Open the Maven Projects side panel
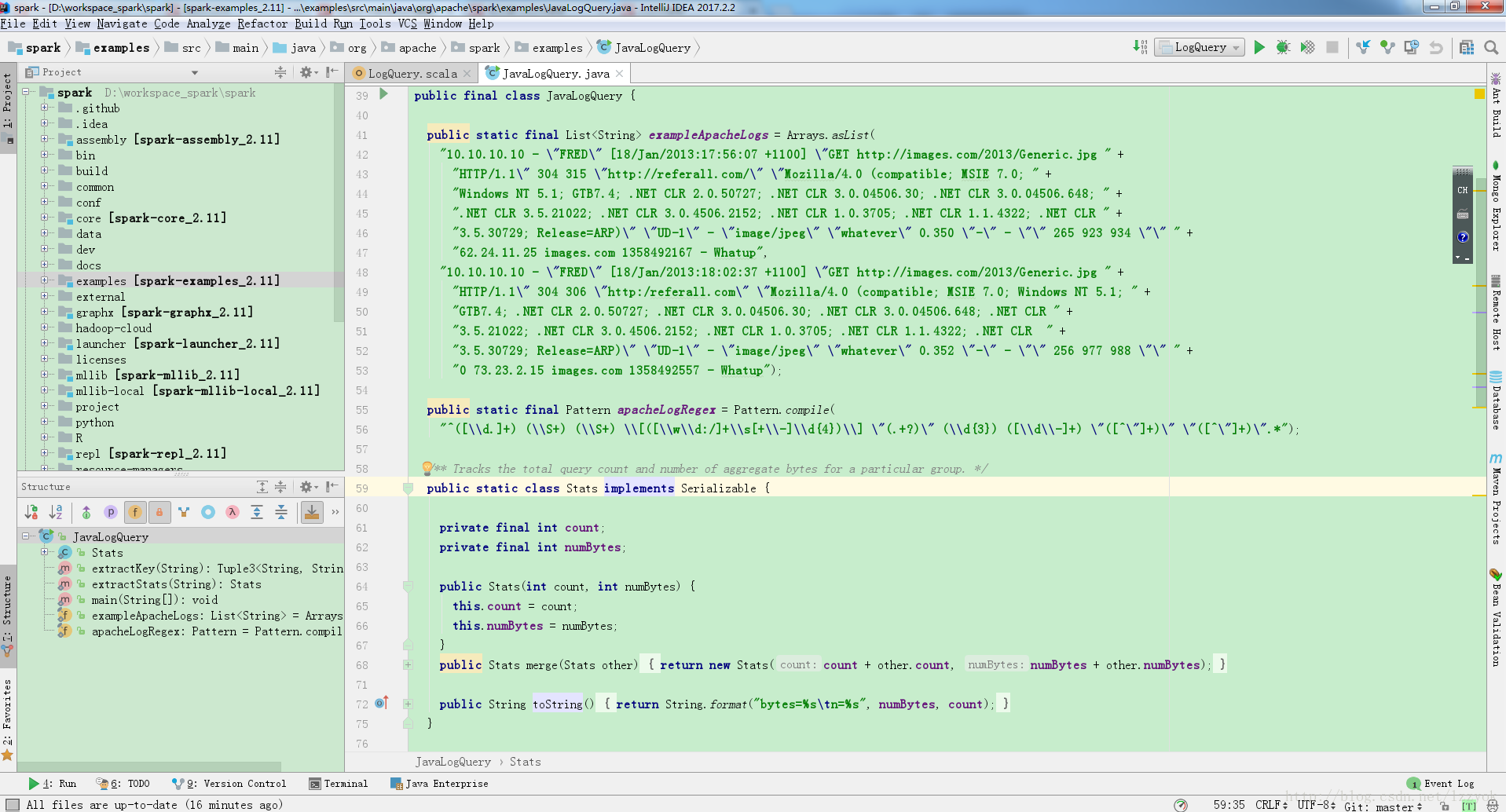The height and width of the screenshot is (812, 1506). [x=1496, y=499]
